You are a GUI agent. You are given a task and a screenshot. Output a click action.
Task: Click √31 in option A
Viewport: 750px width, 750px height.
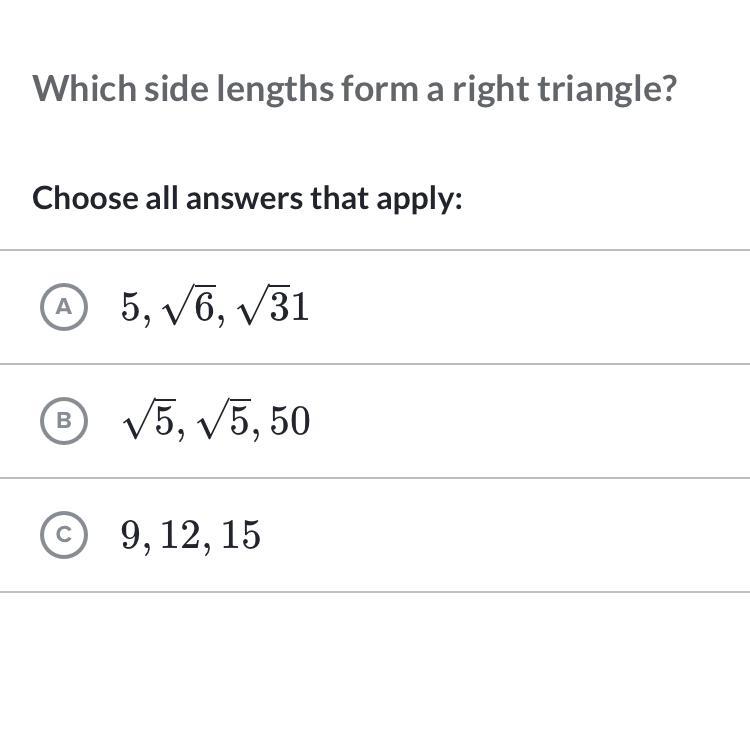coord(273,307)
